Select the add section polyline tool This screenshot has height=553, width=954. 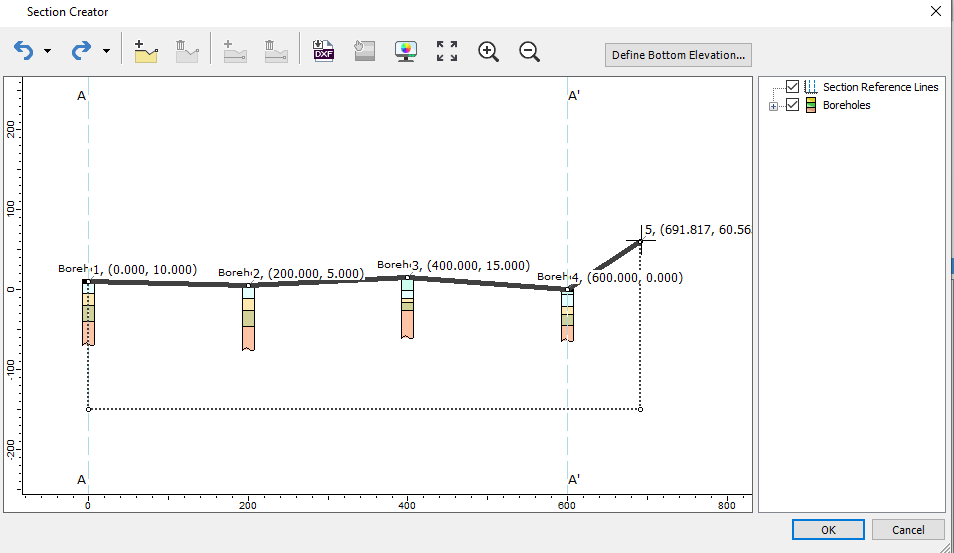[x=146, y=51]
